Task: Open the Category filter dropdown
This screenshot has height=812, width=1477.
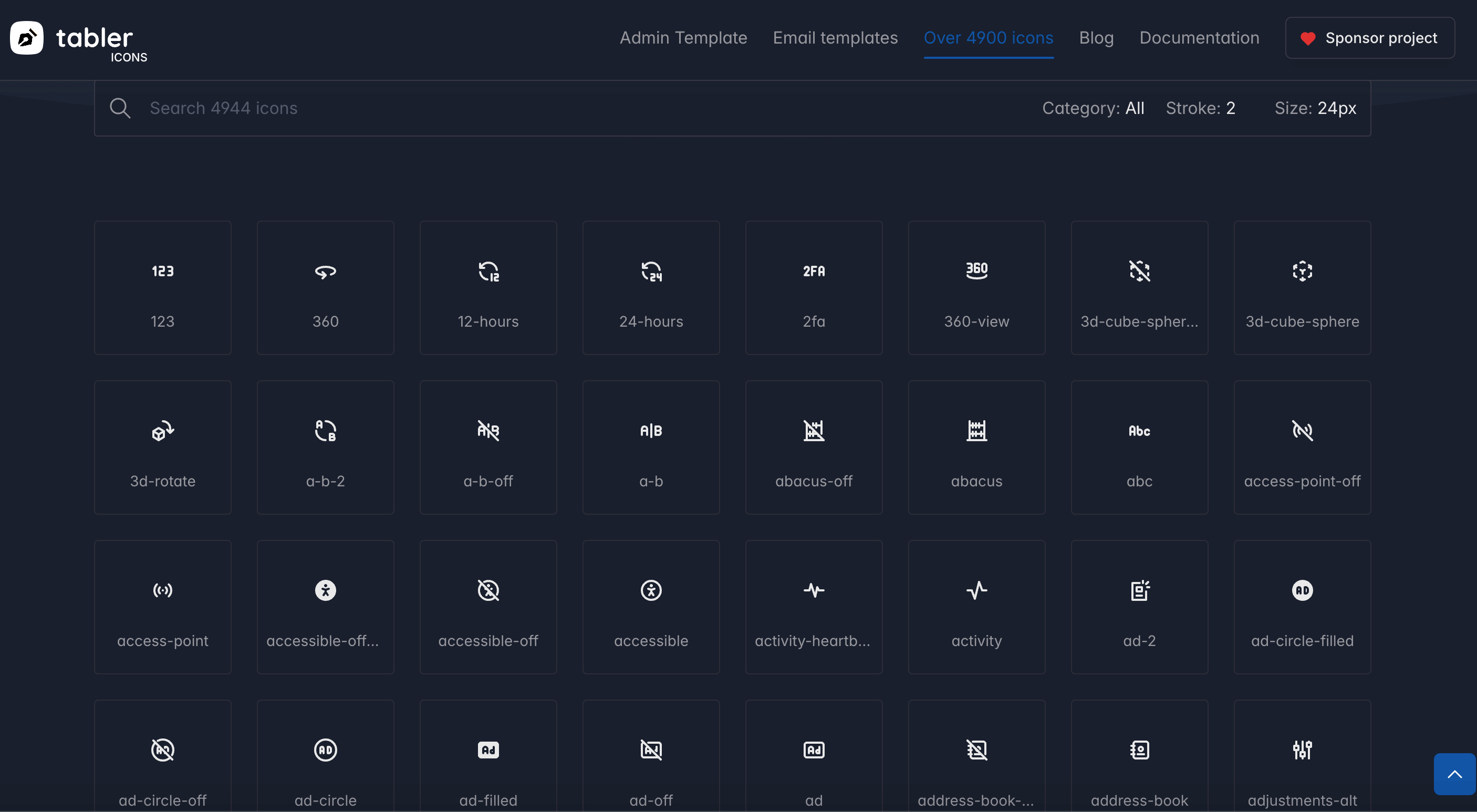Action: point(1134,107)
